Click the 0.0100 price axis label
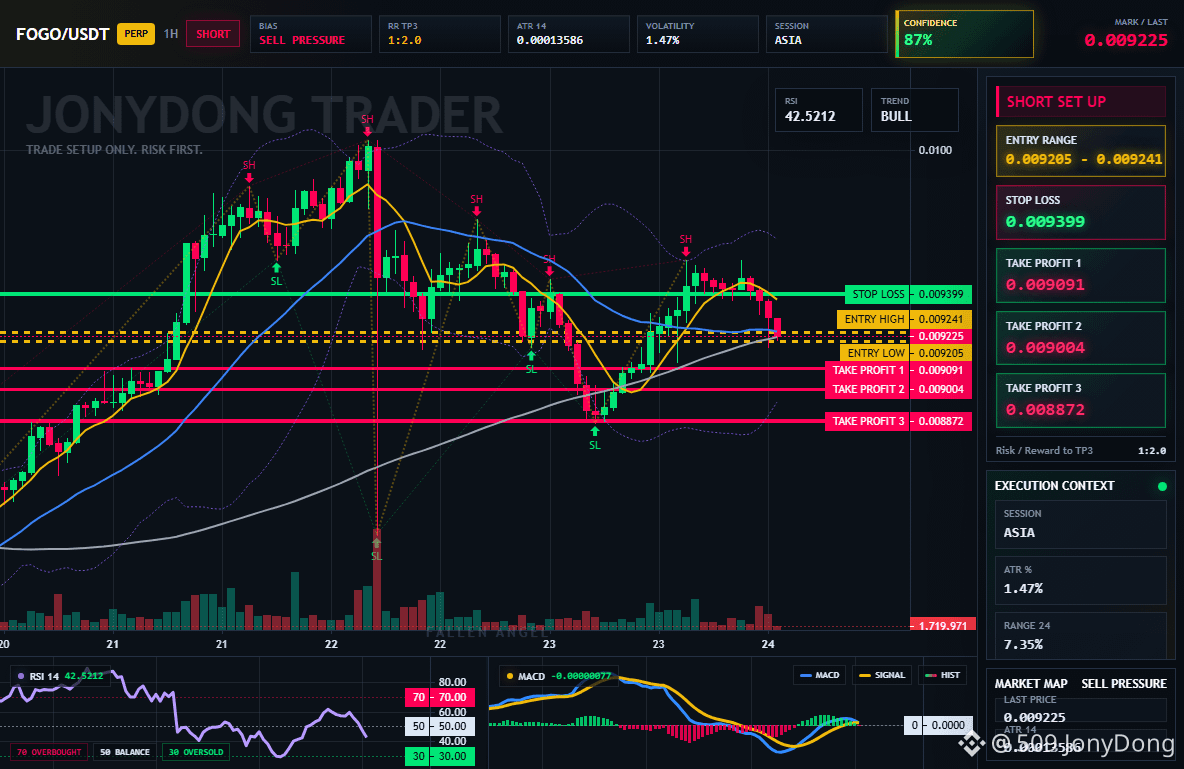Image resolution: width=1184 pixels, height=769 pixels. pyautogui.click(x=935, y=150)
